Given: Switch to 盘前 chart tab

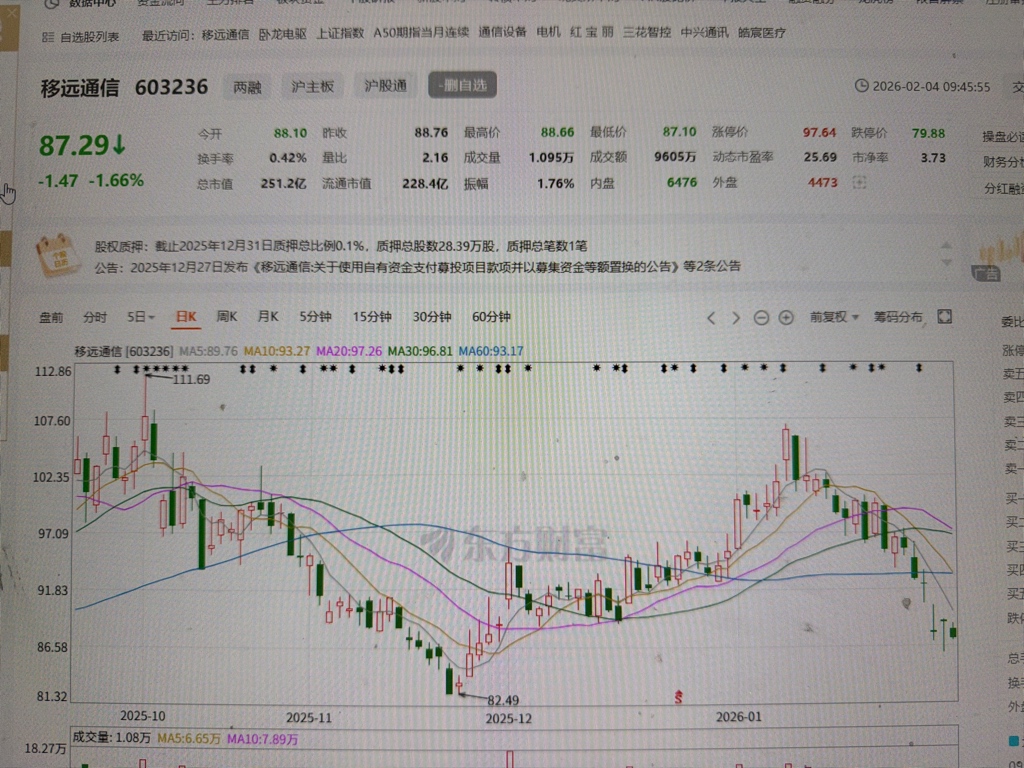Looking at the screenshot, I should pos(52,317).
